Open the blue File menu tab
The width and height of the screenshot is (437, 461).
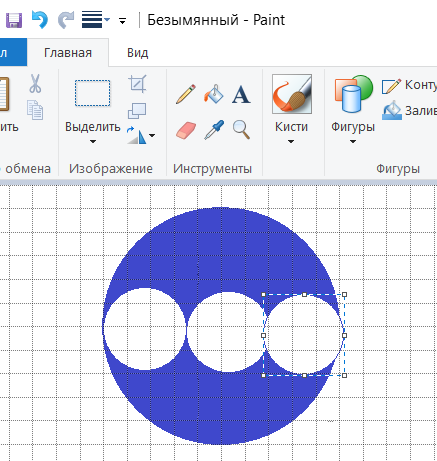coord(12,52)
